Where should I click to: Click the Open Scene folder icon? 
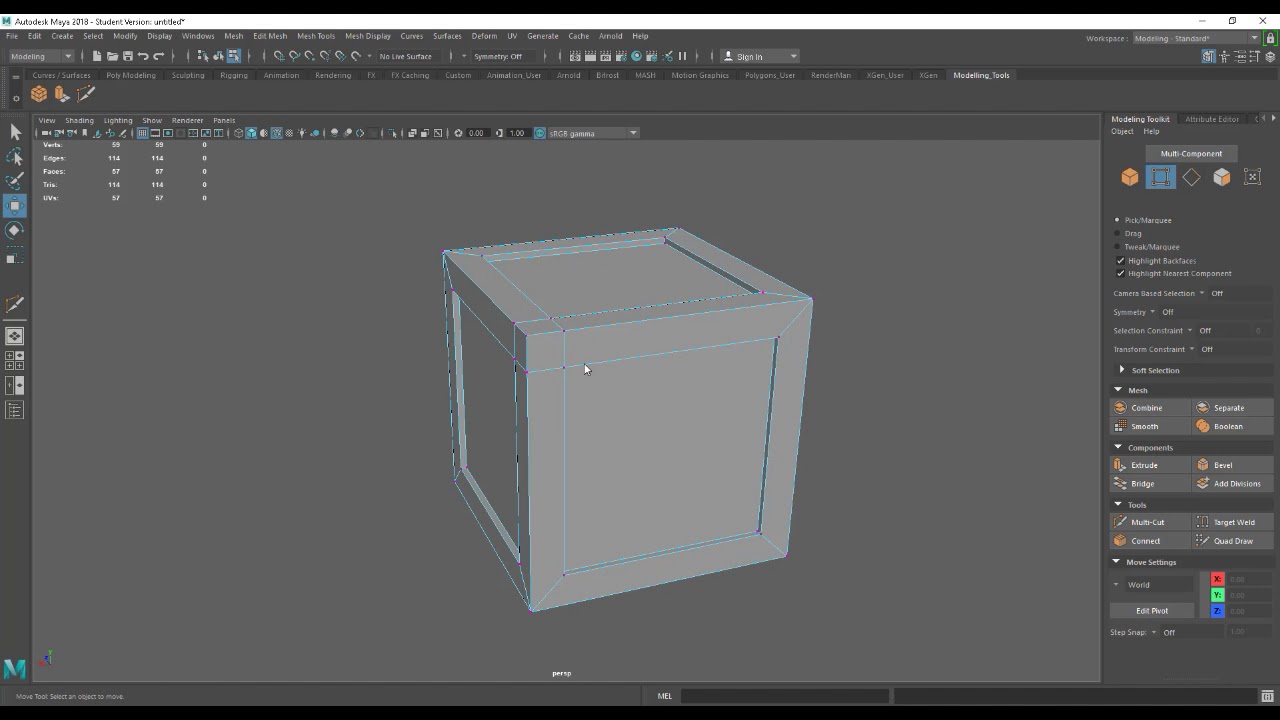[112, 56]
